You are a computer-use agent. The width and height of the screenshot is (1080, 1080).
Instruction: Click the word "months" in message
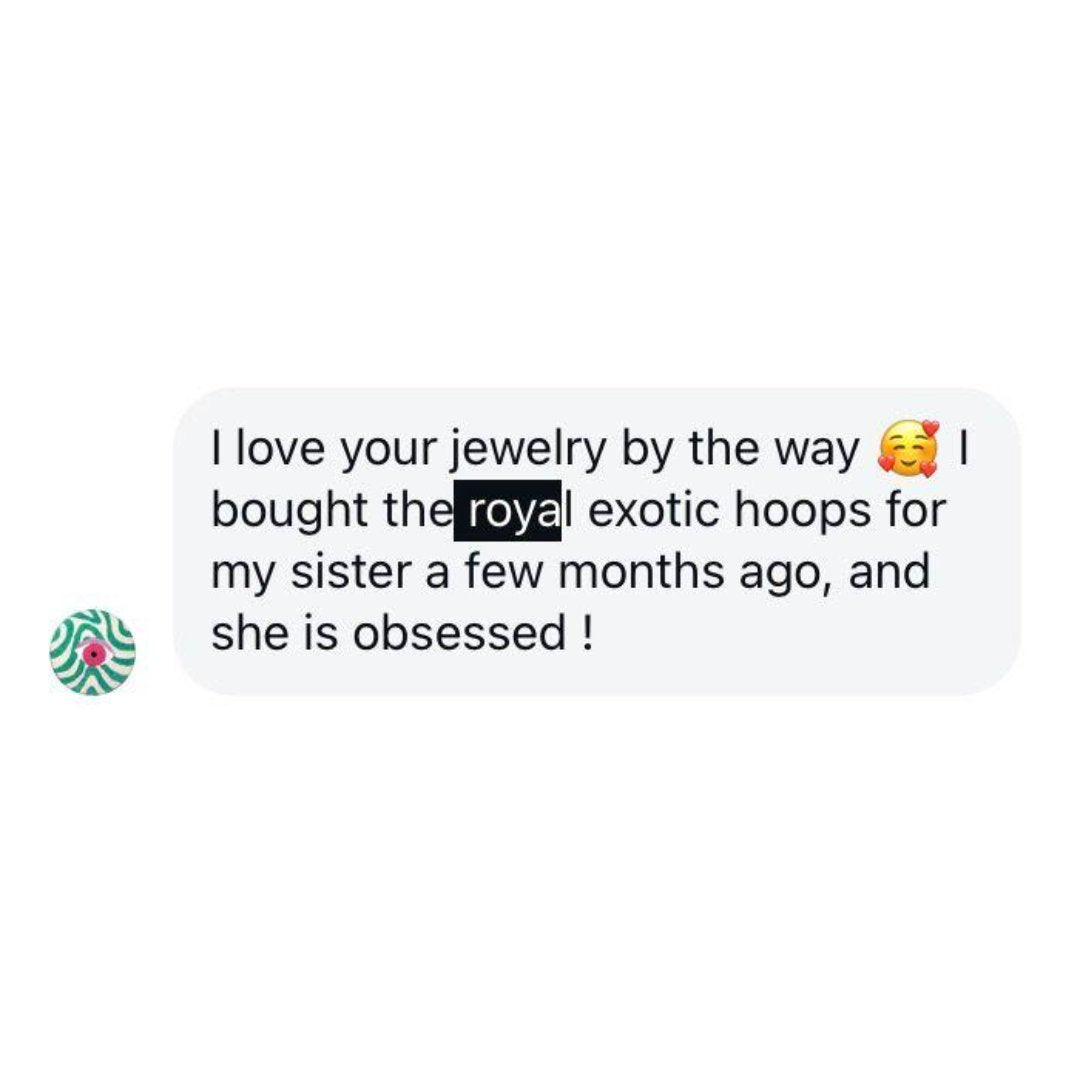(641, 573)
